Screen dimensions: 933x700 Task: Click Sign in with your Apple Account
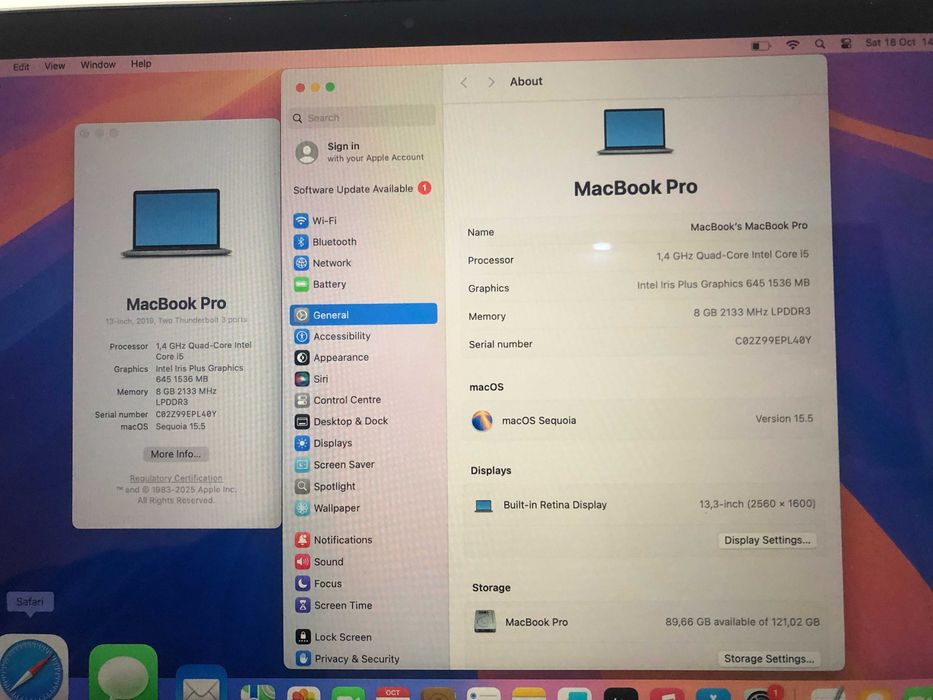coord(360,152)
